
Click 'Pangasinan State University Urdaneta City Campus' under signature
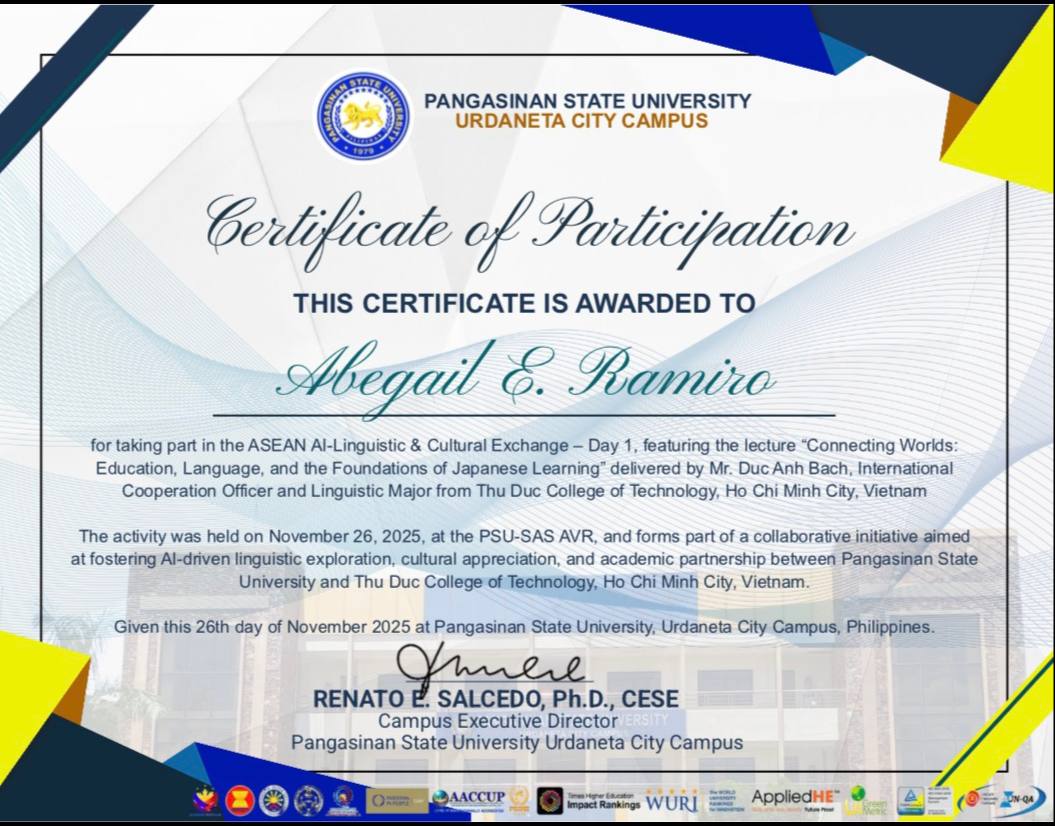tap(517, 743)
